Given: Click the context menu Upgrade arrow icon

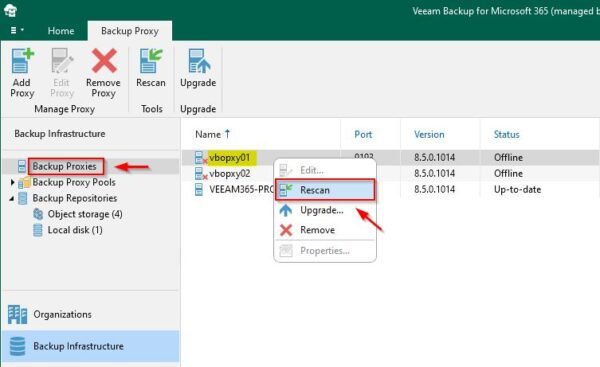Looking at the screenshot, I should pyautogui.click(x=286, y=210).
